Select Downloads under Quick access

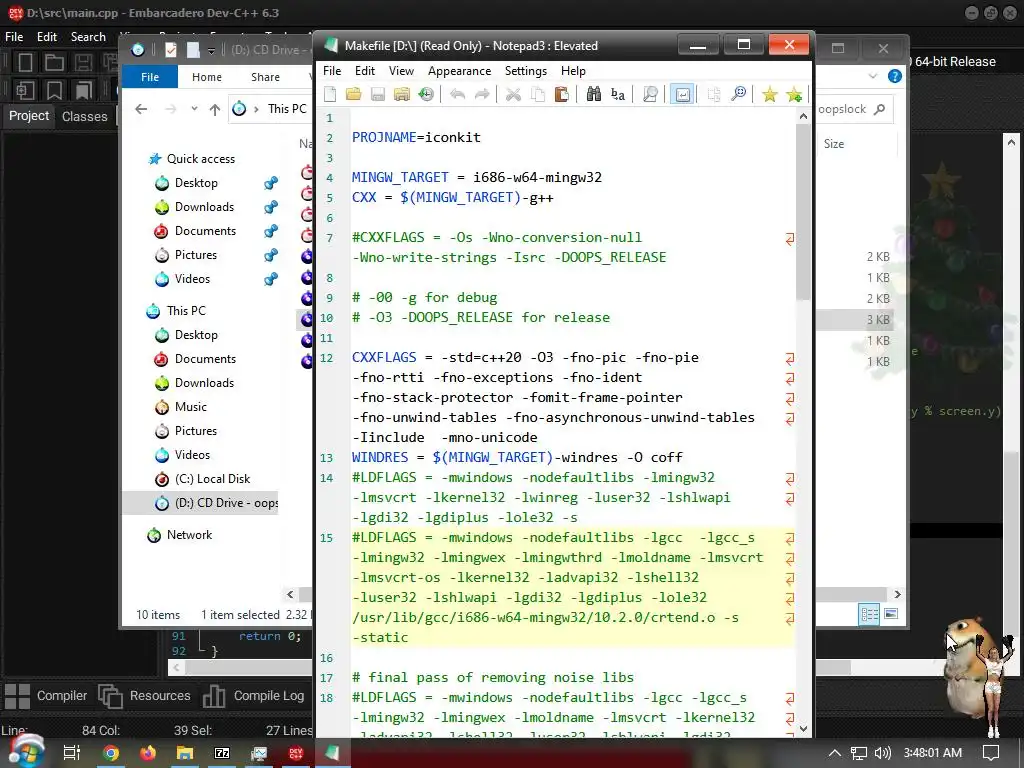(x=204, y=207)
